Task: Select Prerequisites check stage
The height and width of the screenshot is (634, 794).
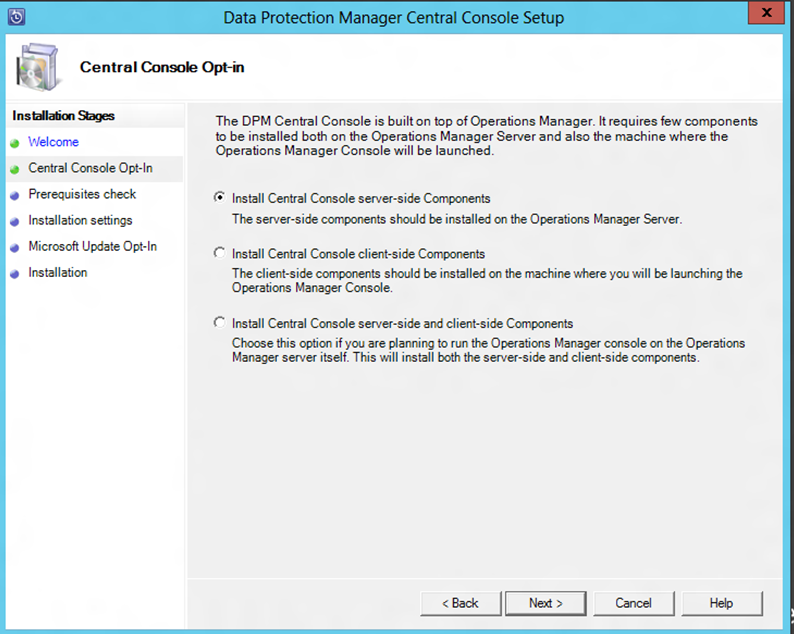Action: pyautogui.click(x=82, y=194)
